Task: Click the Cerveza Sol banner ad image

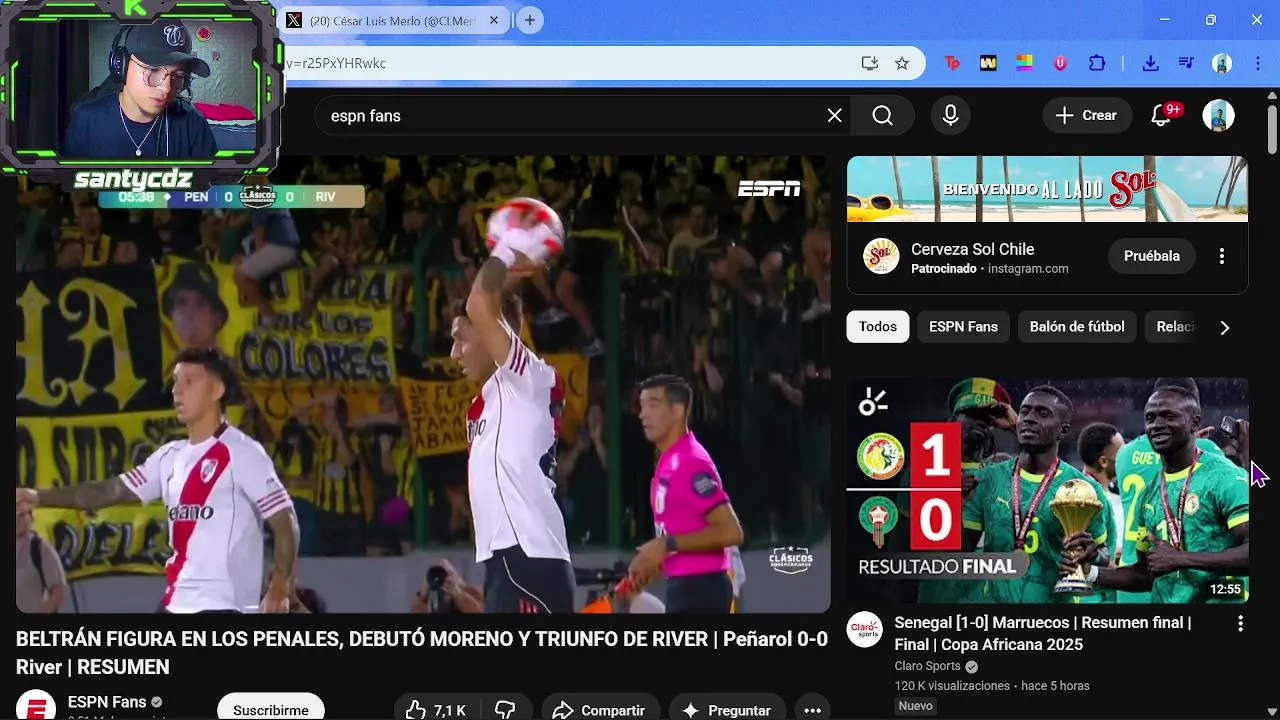Action: click(x=1047, y=189)
